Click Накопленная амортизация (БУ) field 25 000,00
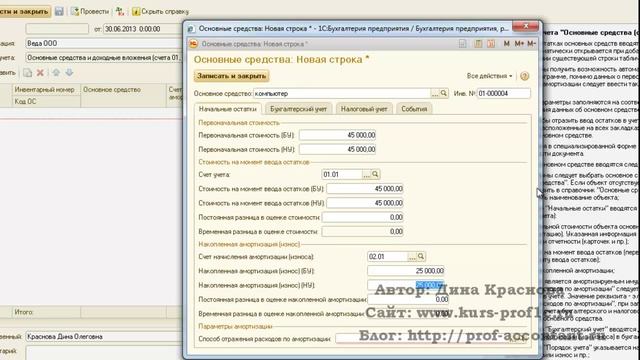The height and width of the screenshot is (360, 640). tap(406, 271)
